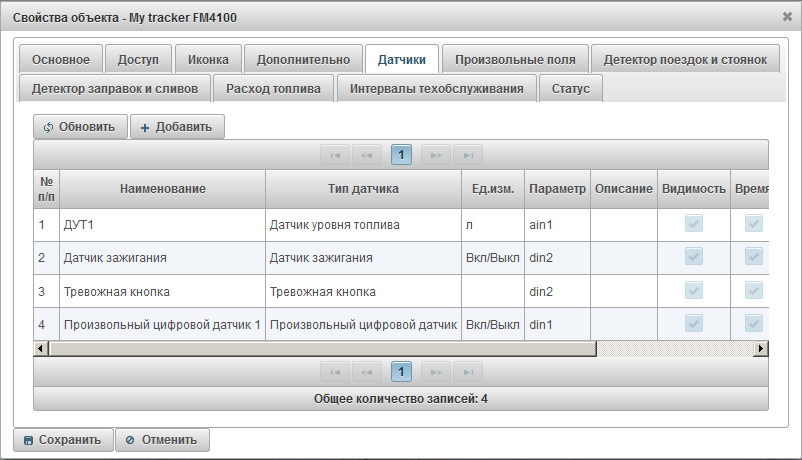Select page 1 in bottom pager
Image resolution: width=802 pixels, height=460 pixels.
(401, 372)
